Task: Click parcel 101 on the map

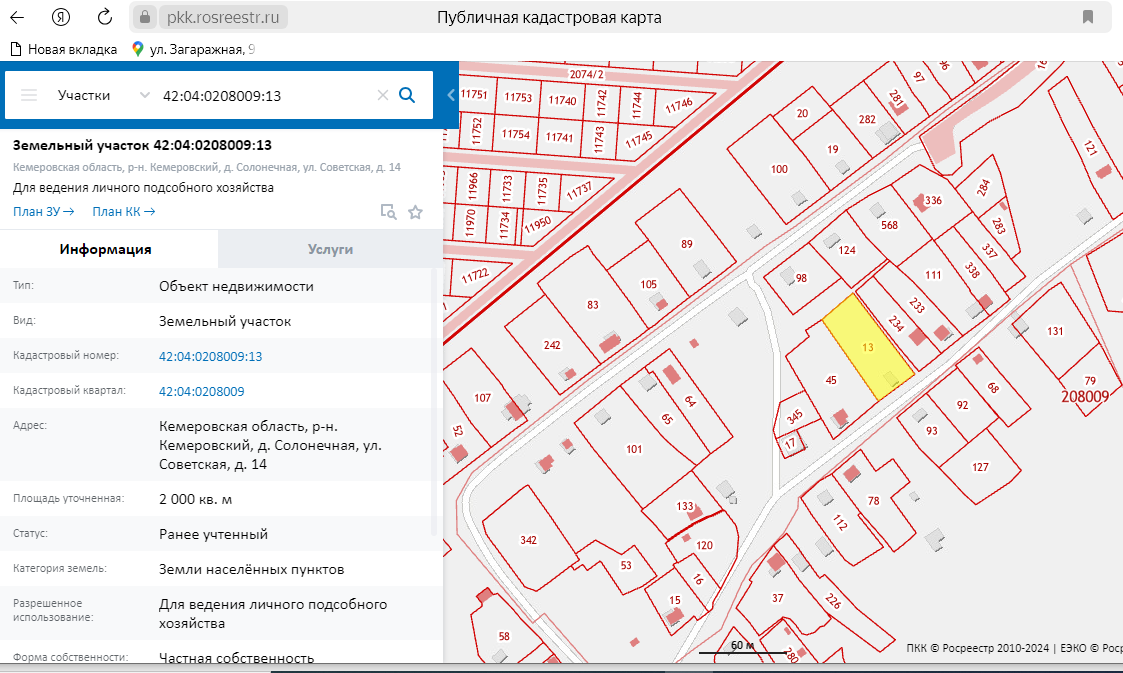Action: point(634,449)
